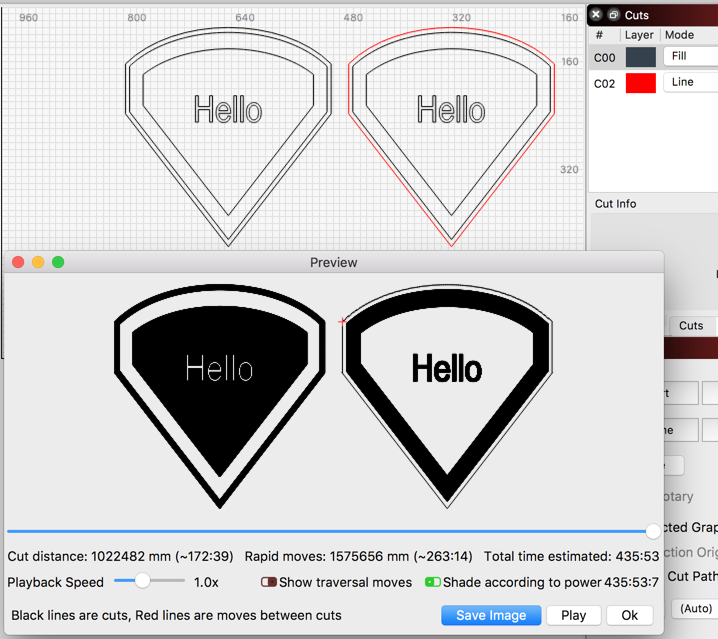Image resolution: width=718 pixels, height=639 pixels.
Task: Click the Mode column header
Action: [x=679, y=35]
